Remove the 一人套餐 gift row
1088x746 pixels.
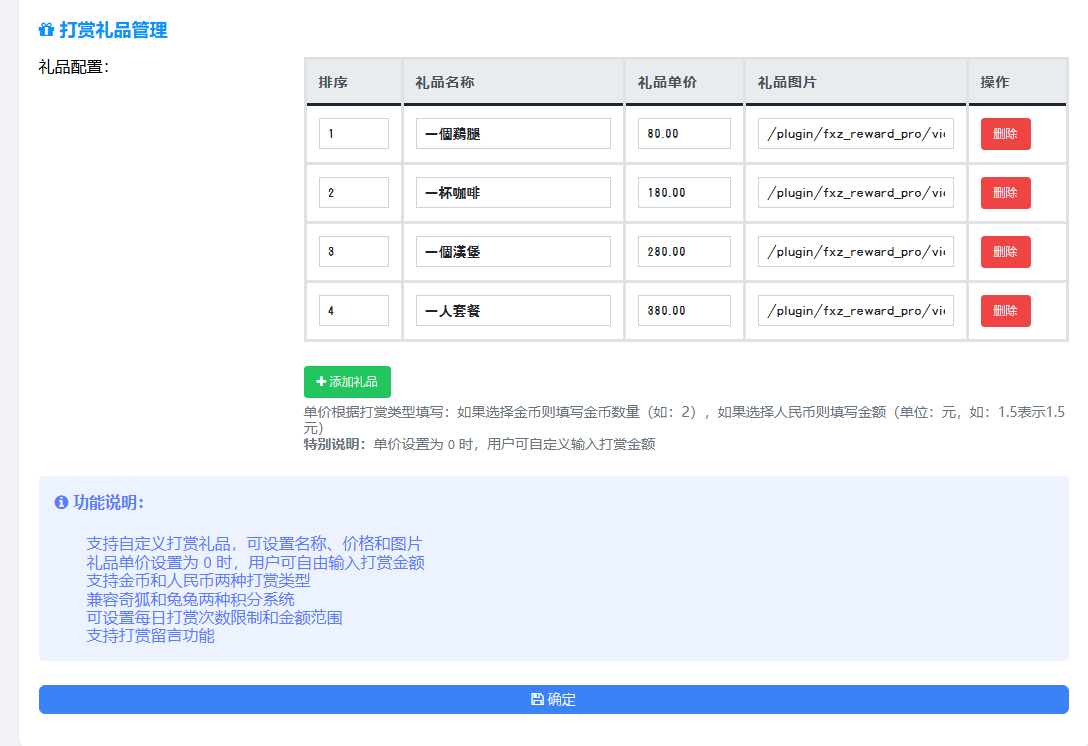point(1005,311)
